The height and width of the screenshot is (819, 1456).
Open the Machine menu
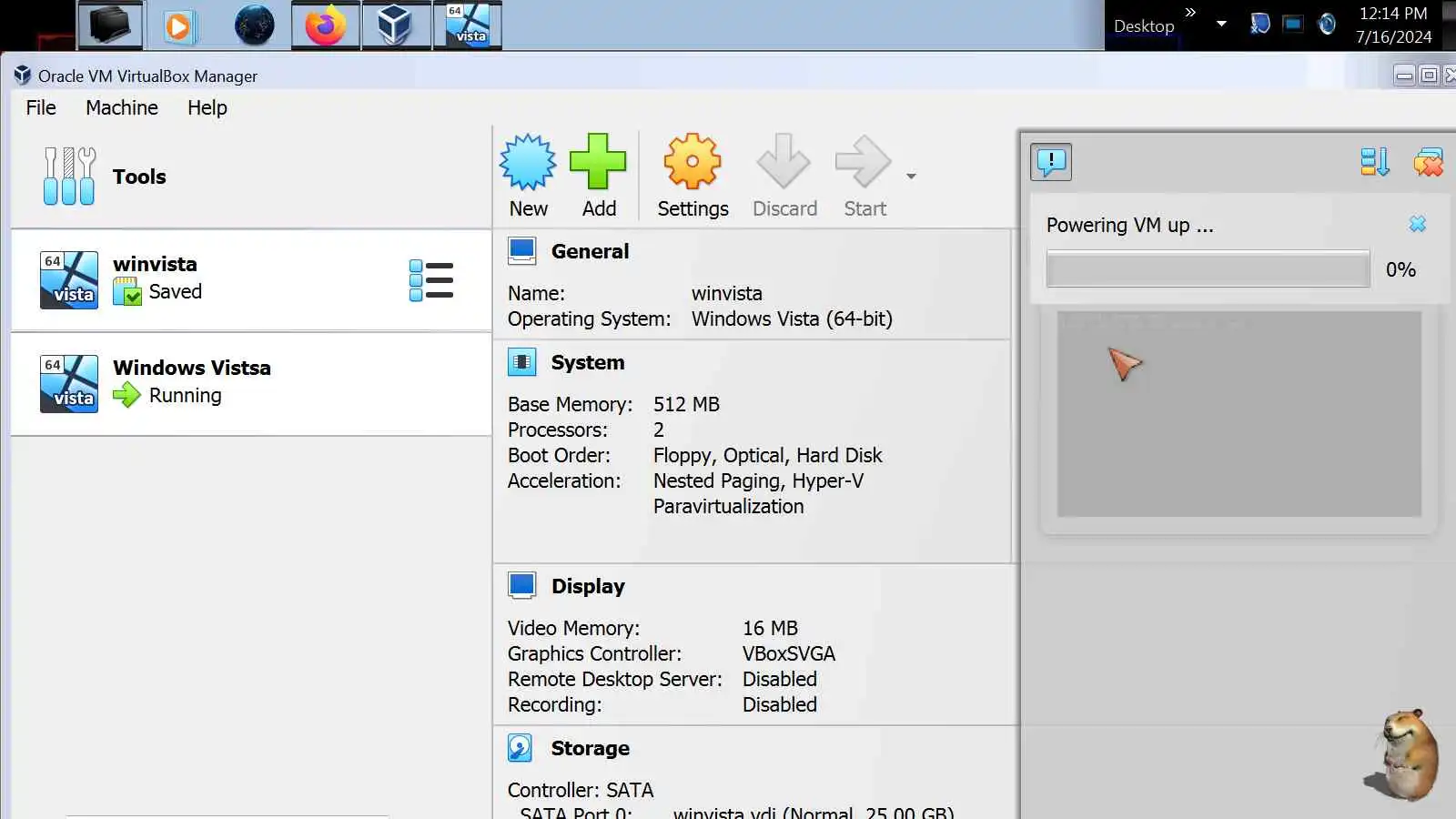click(x=122, y=107)
